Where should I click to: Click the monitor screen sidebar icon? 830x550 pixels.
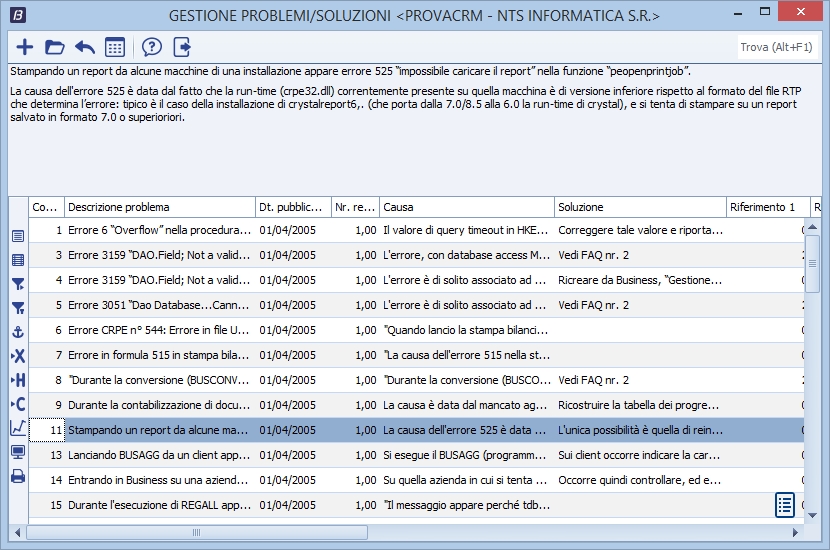tap(18, 452)
